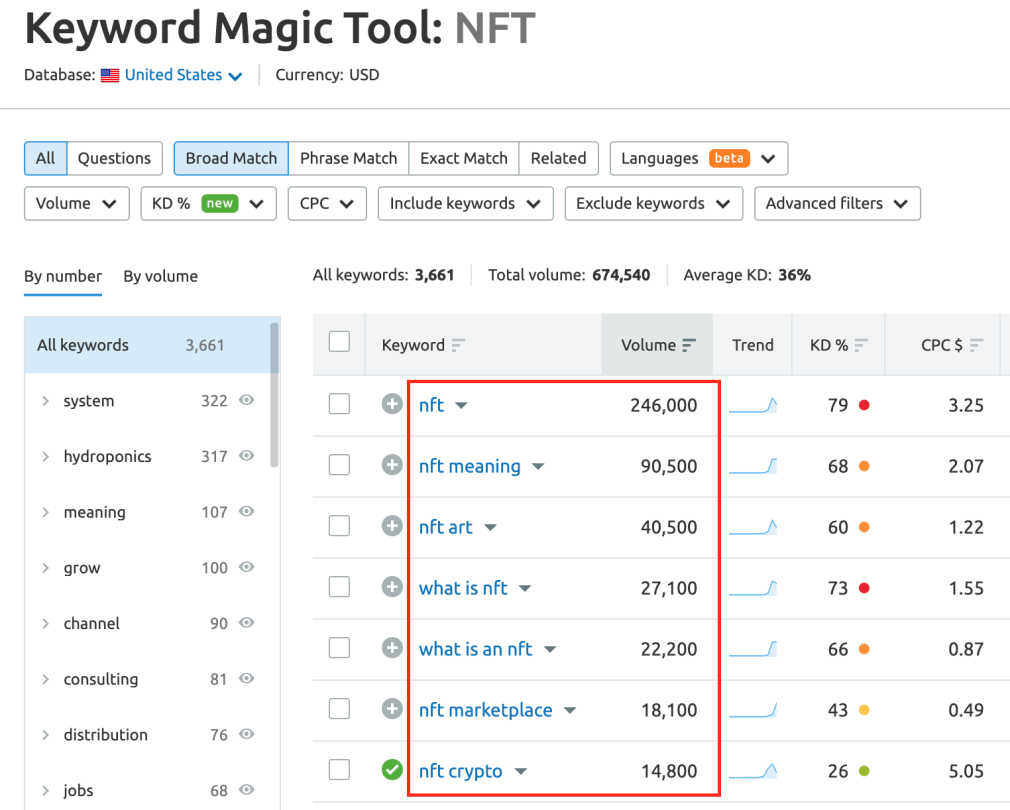Toggle eye icon for 'channel' group
Viewport: 1010px width, 810px height.
tap(247, 623)
